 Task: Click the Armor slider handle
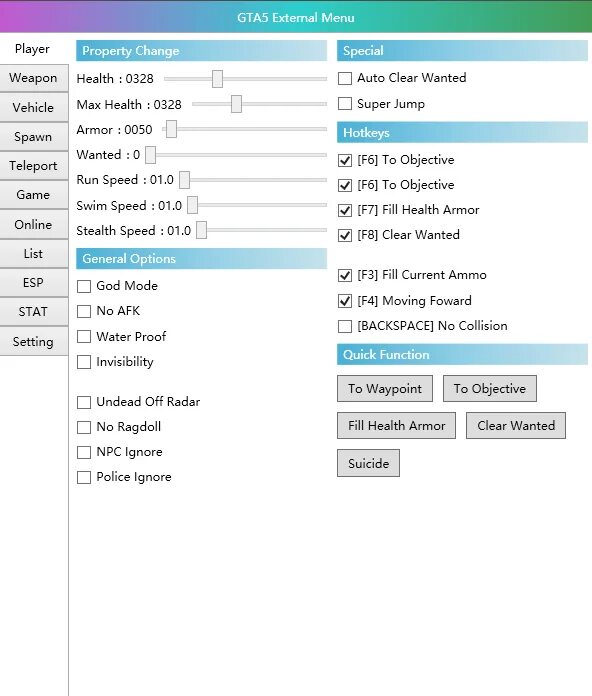point(171,130)
